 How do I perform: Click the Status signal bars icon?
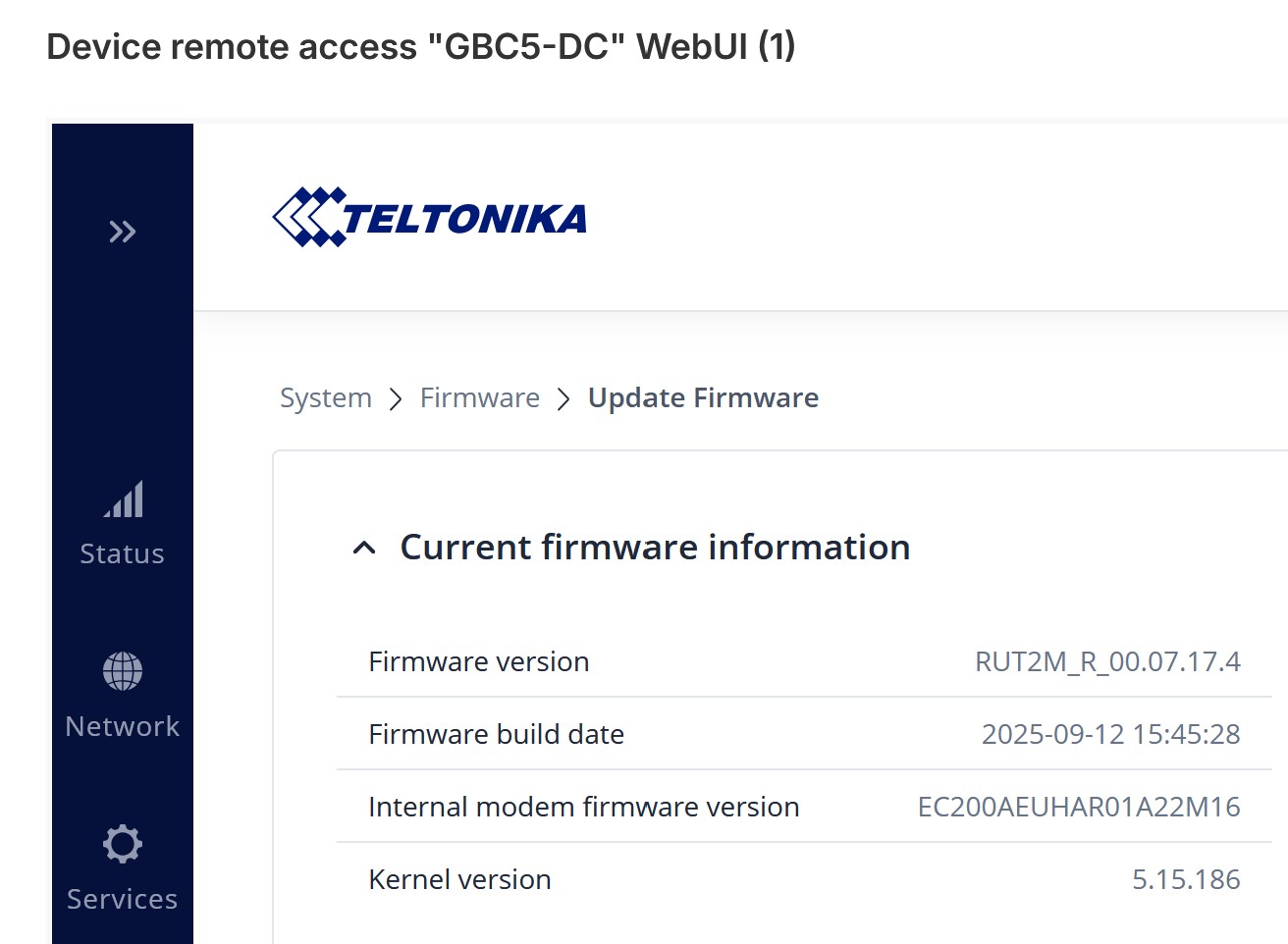coord(123,499)
